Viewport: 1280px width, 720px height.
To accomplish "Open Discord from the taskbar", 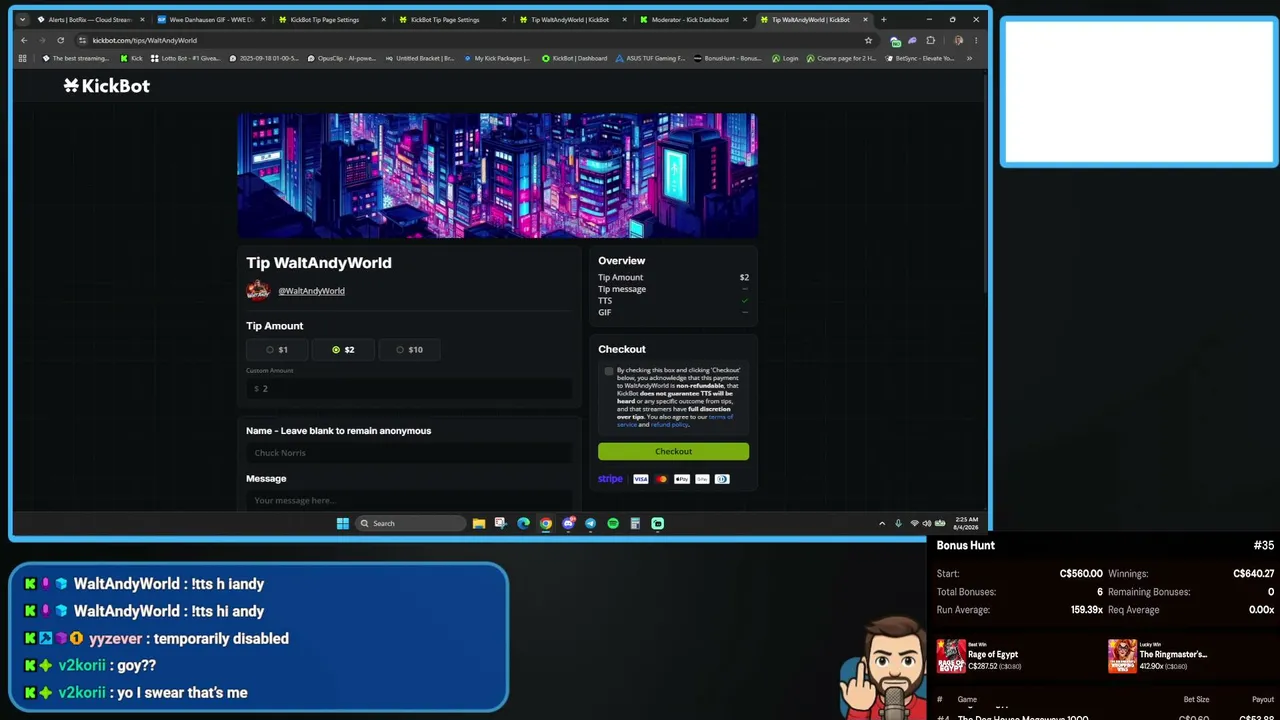I will click(568, 523).
